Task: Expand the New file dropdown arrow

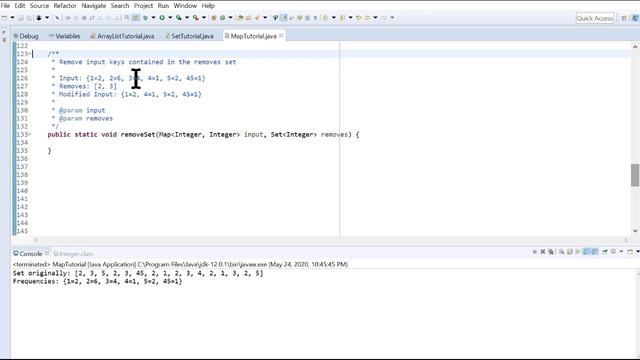Action: tap(12, 18)
